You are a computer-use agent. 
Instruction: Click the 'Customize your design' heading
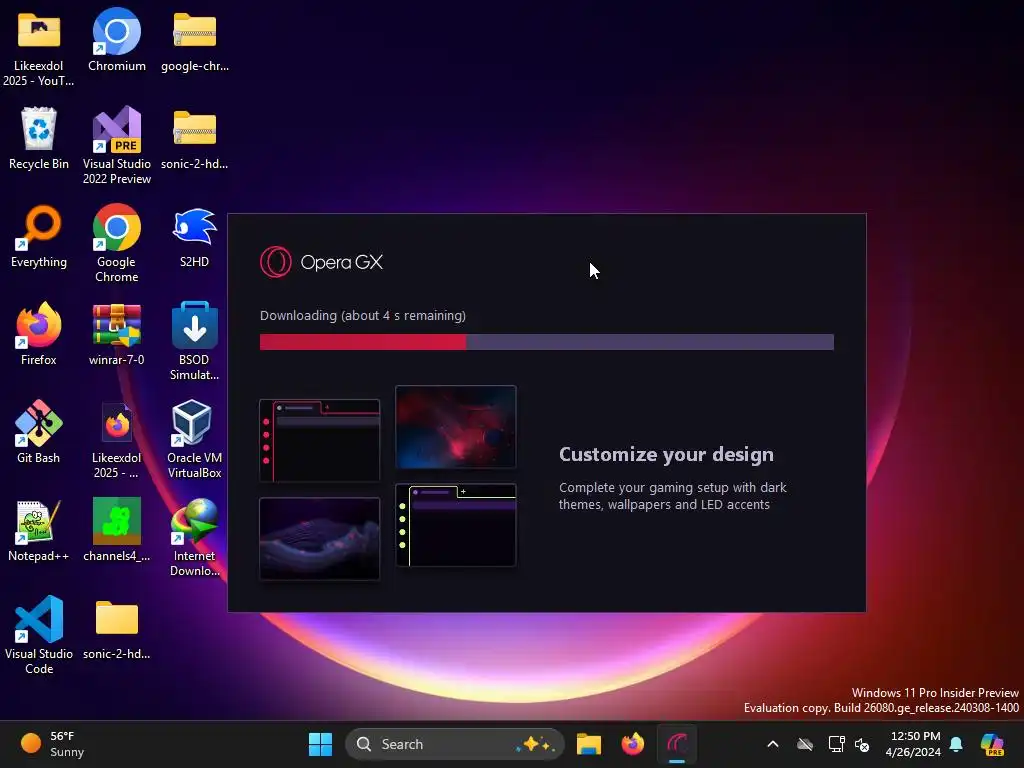[x=666, y=455]
